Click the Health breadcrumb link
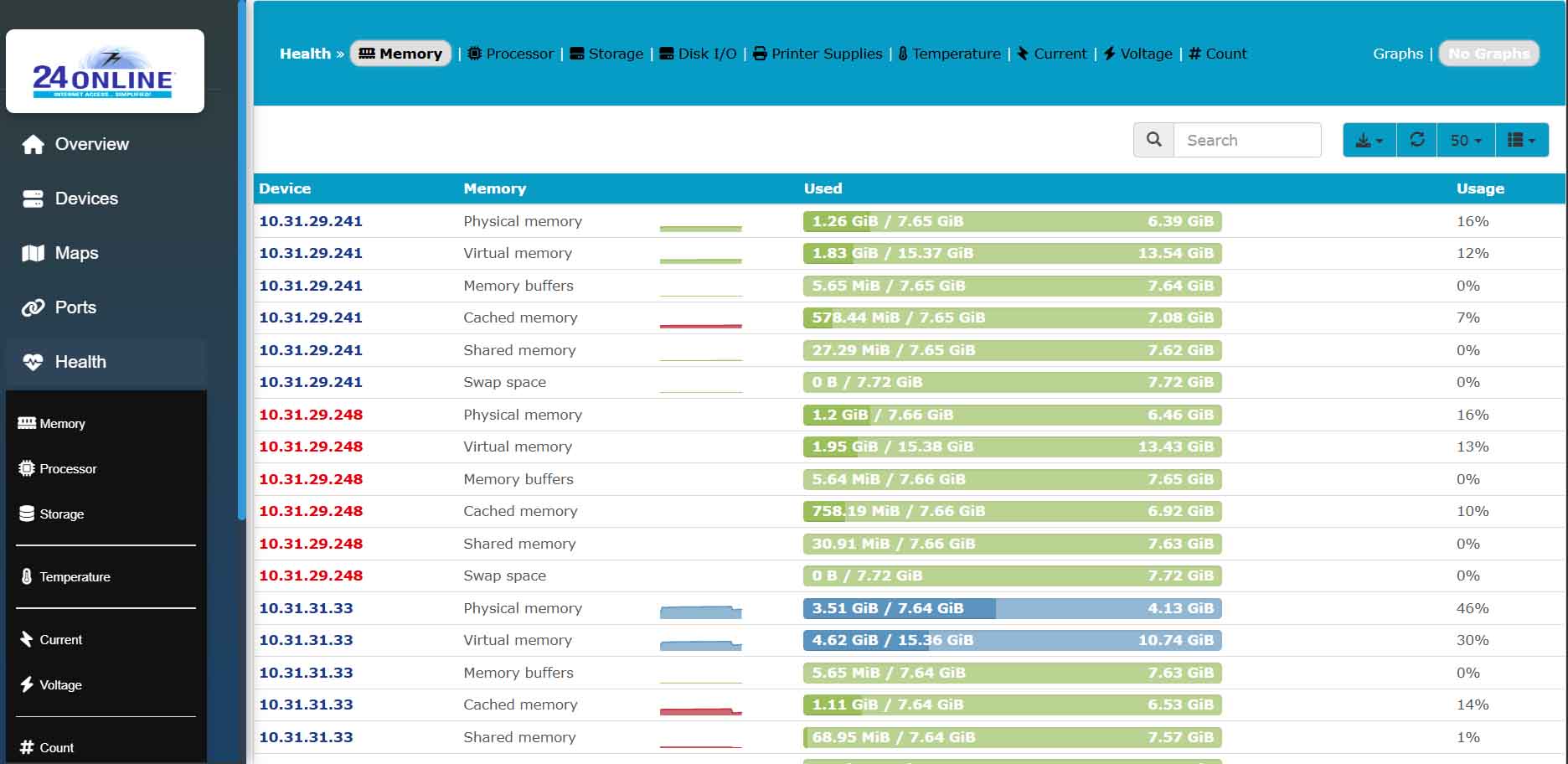The image size is (1568, 764). (x=305, y=54)
